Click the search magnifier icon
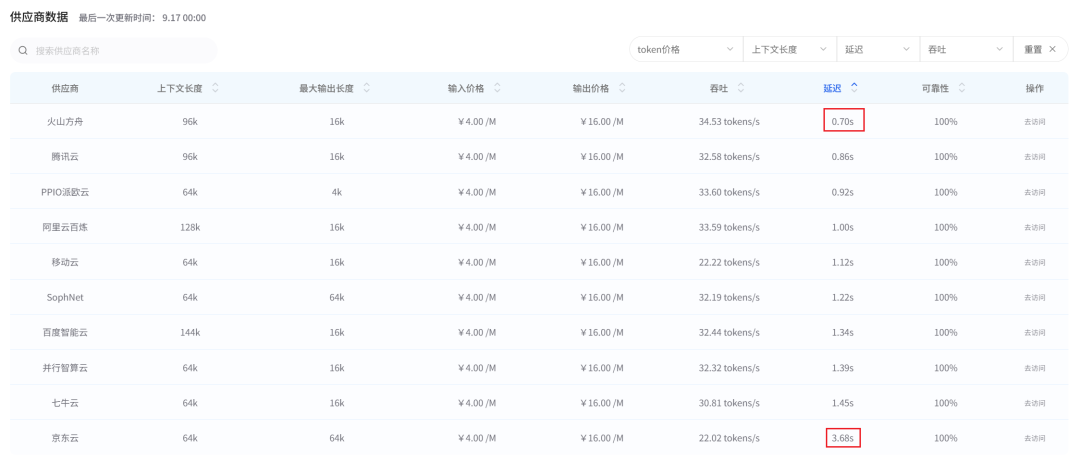The width and height of the screenshot is (1080, 462). [x=23, y=50]
